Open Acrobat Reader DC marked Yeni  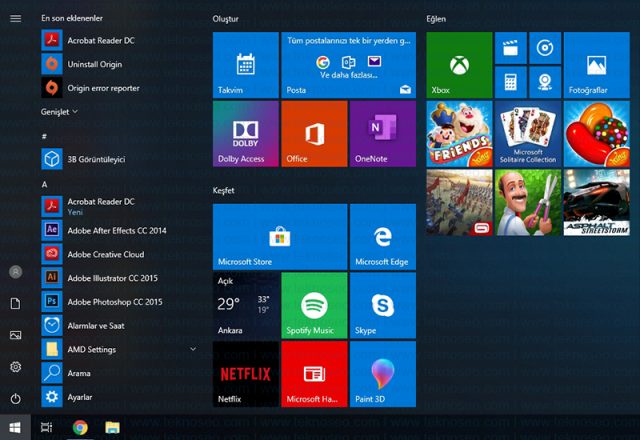(x=120, y=206)
